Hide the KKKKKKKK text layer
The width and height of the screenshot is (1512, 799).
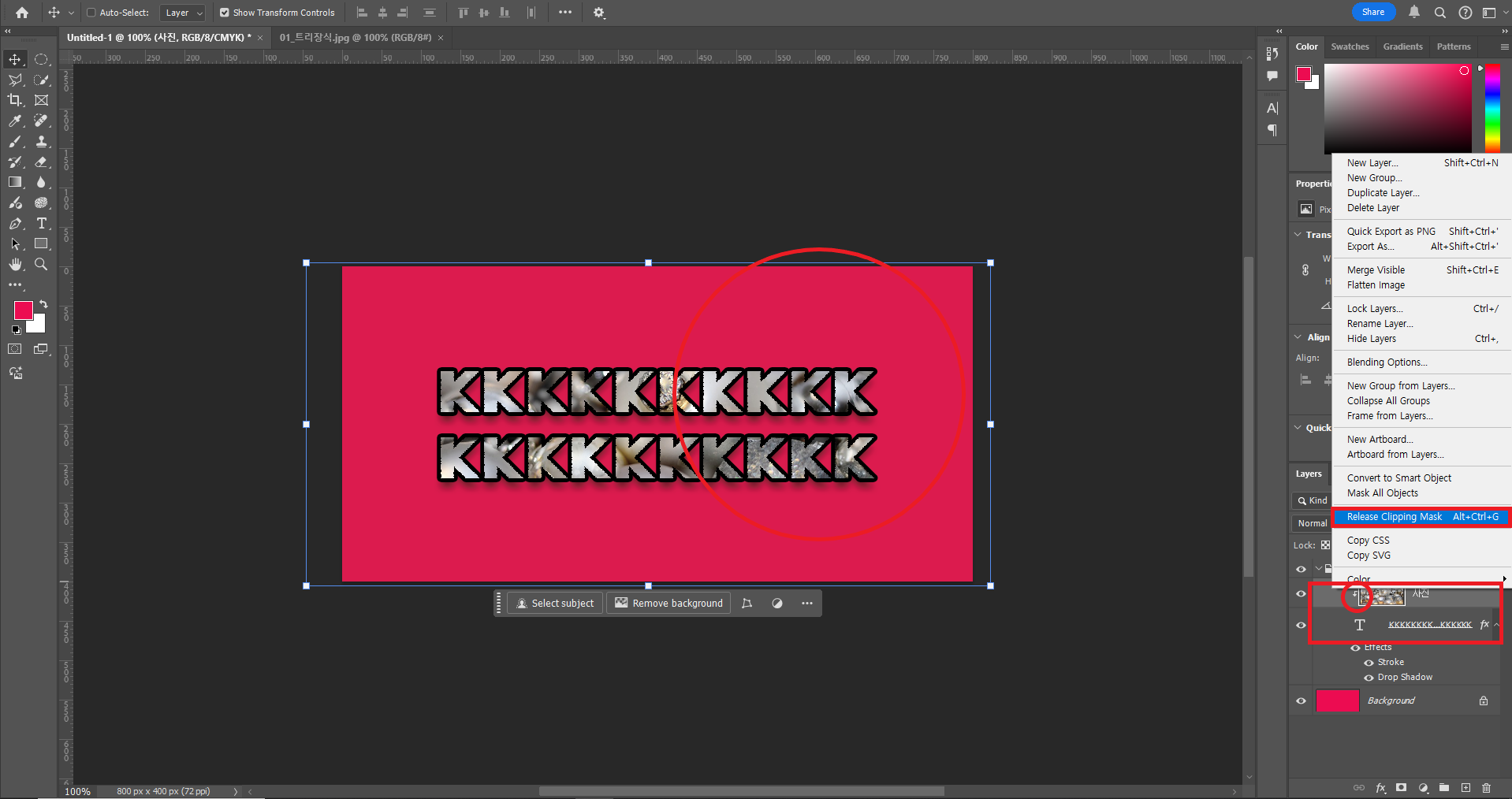pyautogui.click(x=1301, y=625)
